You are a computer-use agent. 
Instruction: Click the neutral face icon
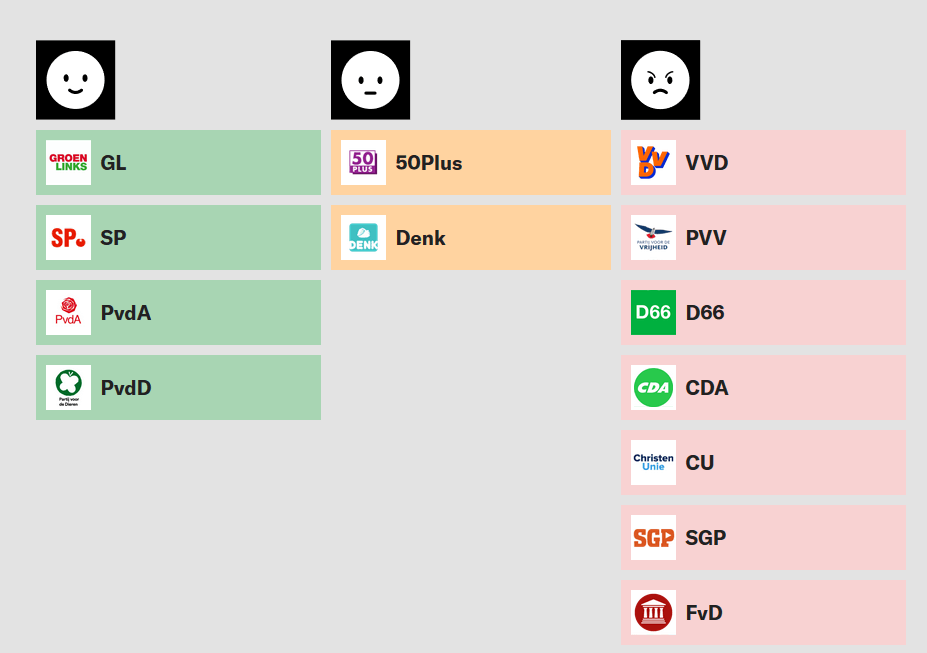click(x=370, y=80)
